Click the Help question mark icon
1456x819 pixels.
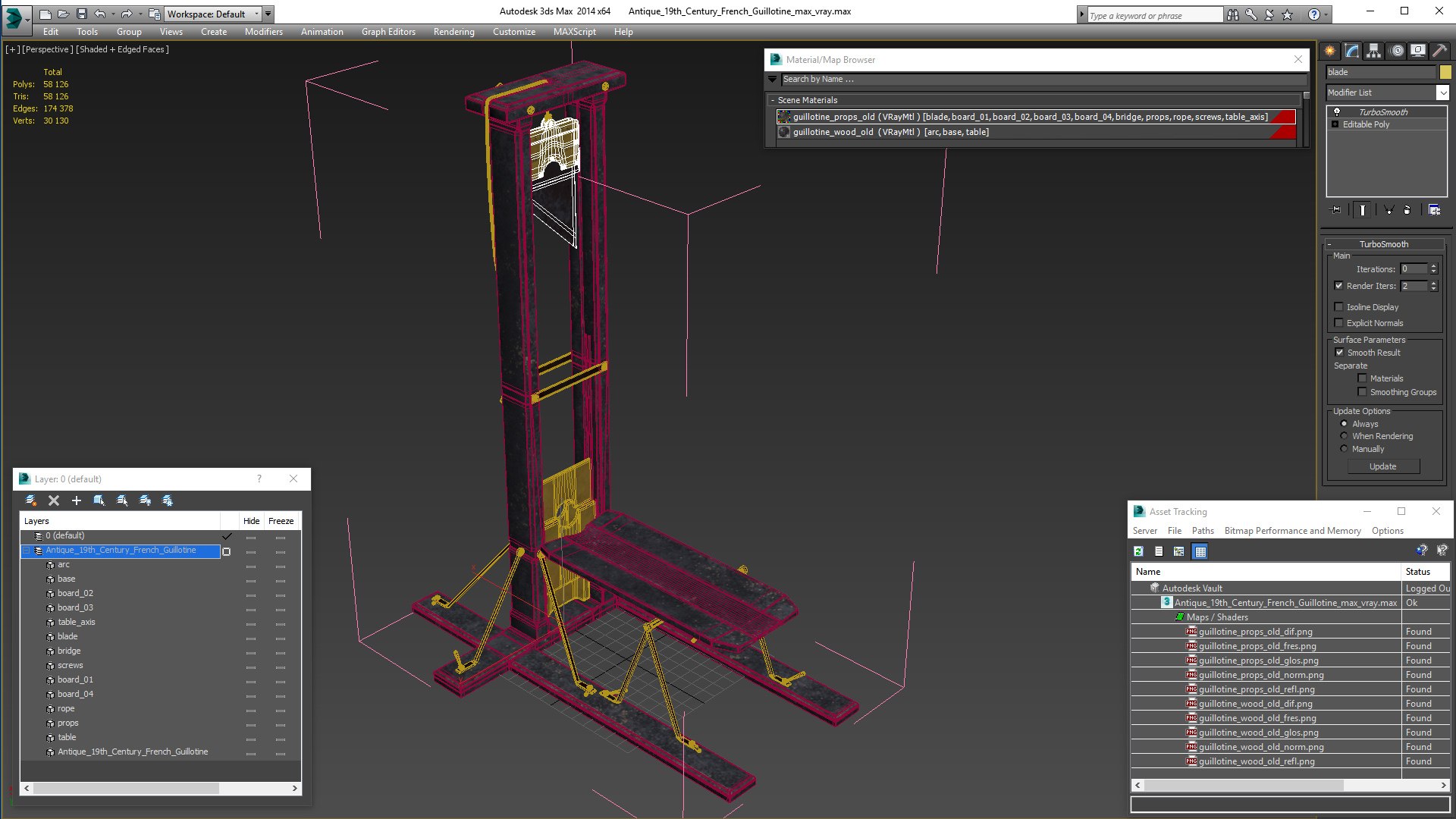pyautogui.click(x=1313, y=14)
